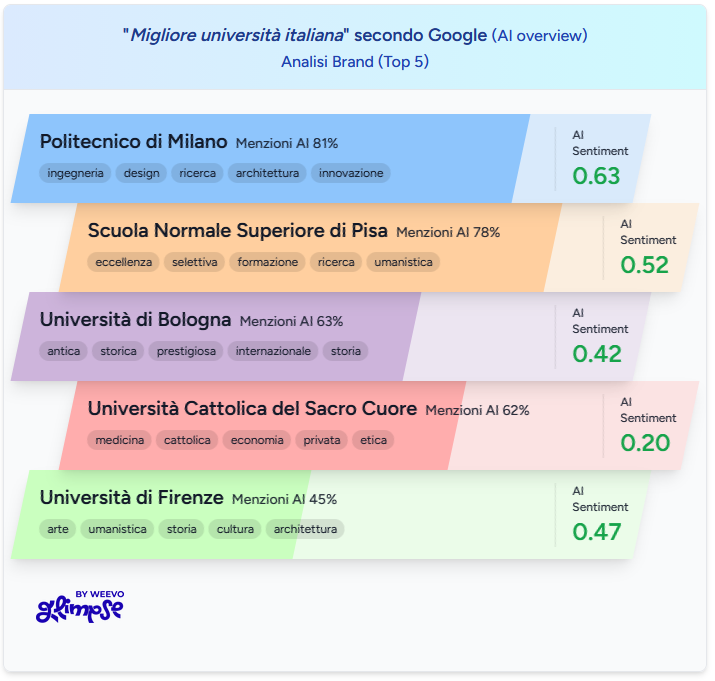The width and height of the screenshot is (715, 681).
Task: Click the "ingegneria" tag
Action: point(75,173)
